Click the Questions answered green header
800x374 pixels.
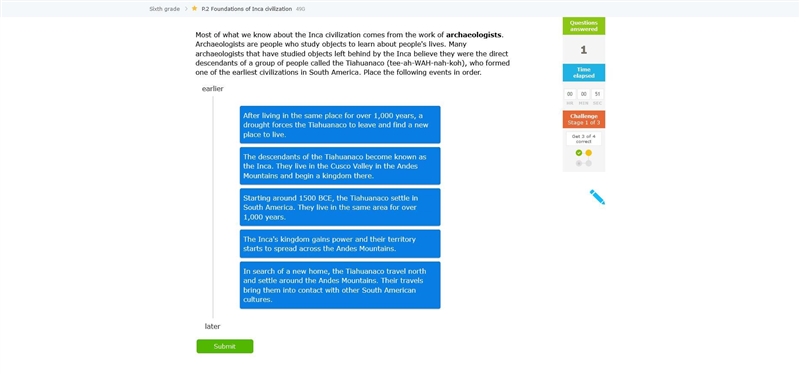point(584,26)
